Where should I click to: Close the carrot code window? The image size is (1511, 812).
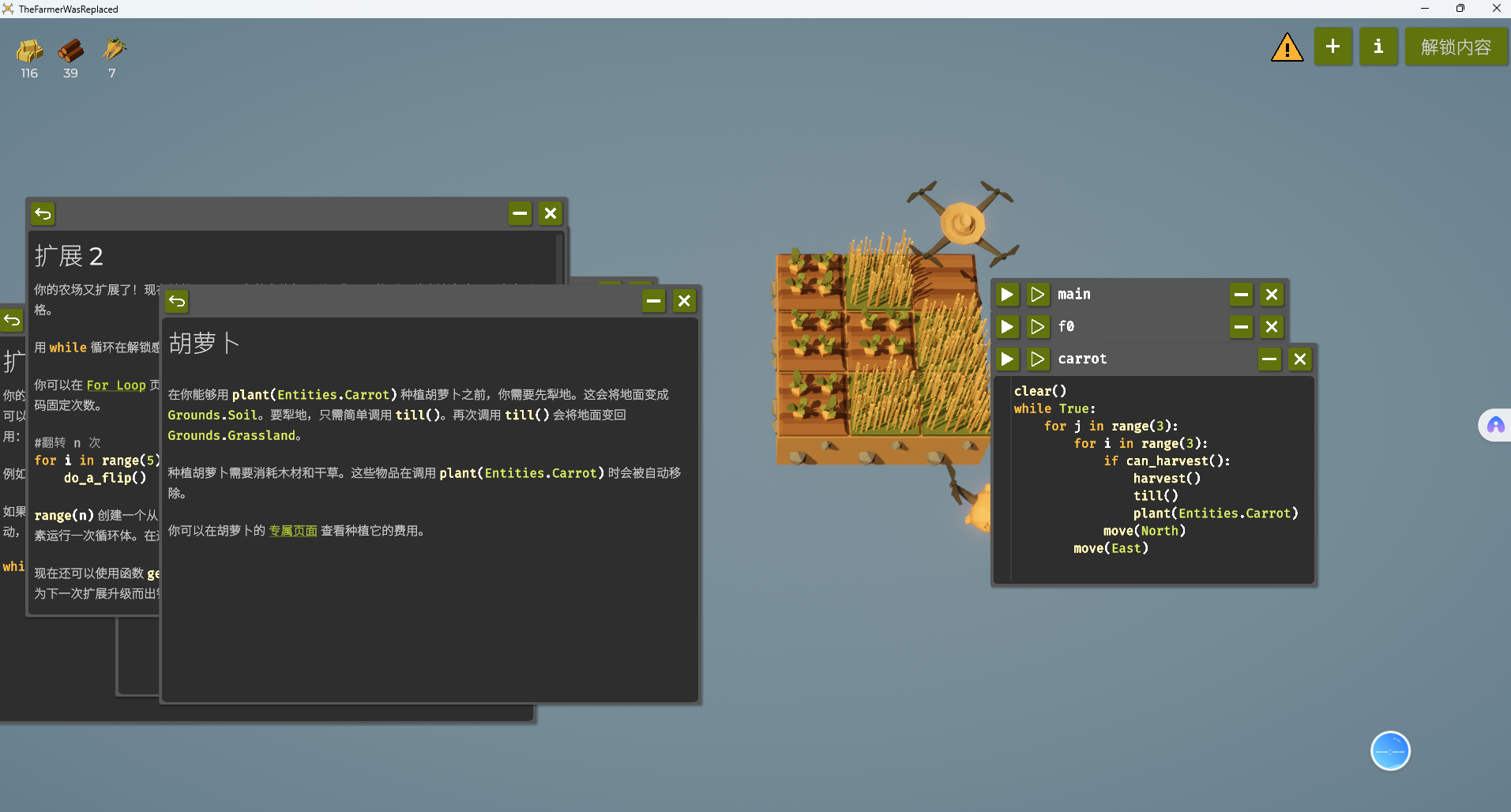point(1300,359)
